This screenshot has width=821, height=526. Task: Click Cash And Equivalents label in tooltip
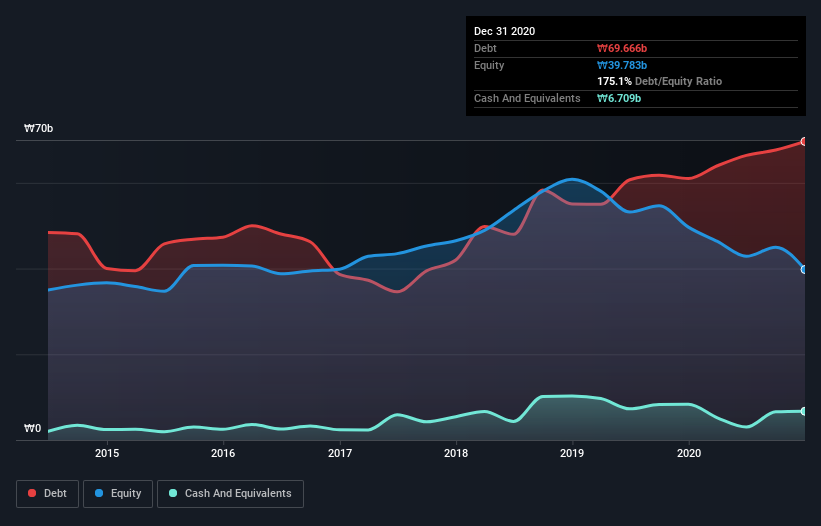(x=527, y=98)
